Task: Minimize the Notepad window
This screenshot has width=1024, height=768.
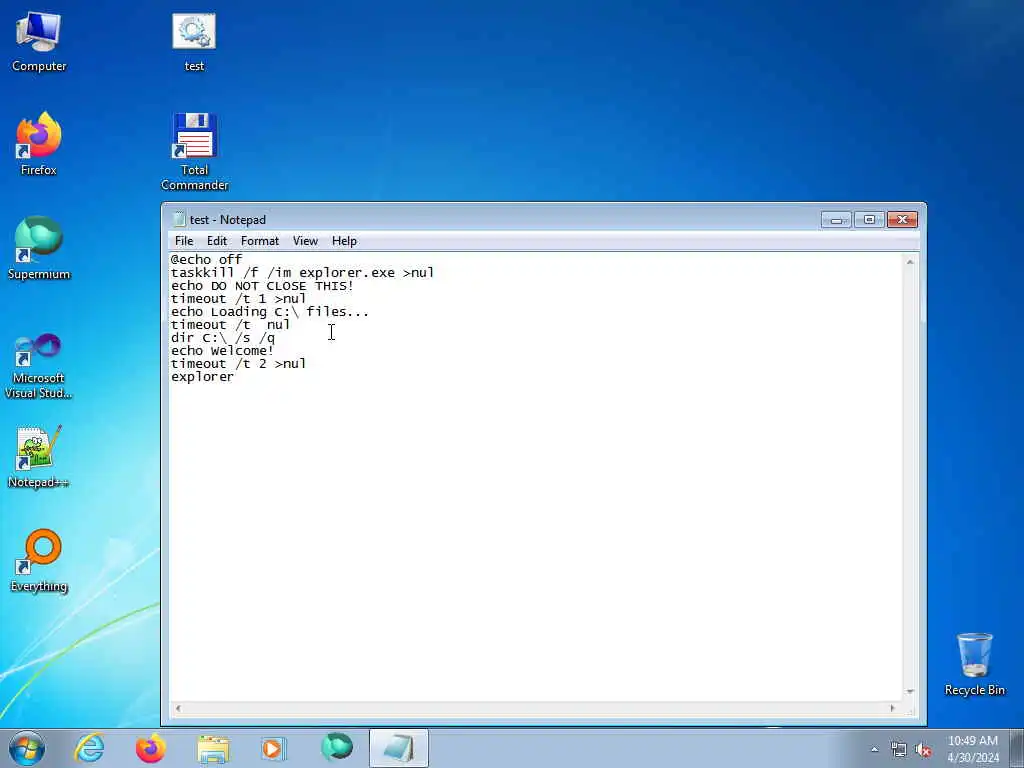Action: [x=837, y=219]
